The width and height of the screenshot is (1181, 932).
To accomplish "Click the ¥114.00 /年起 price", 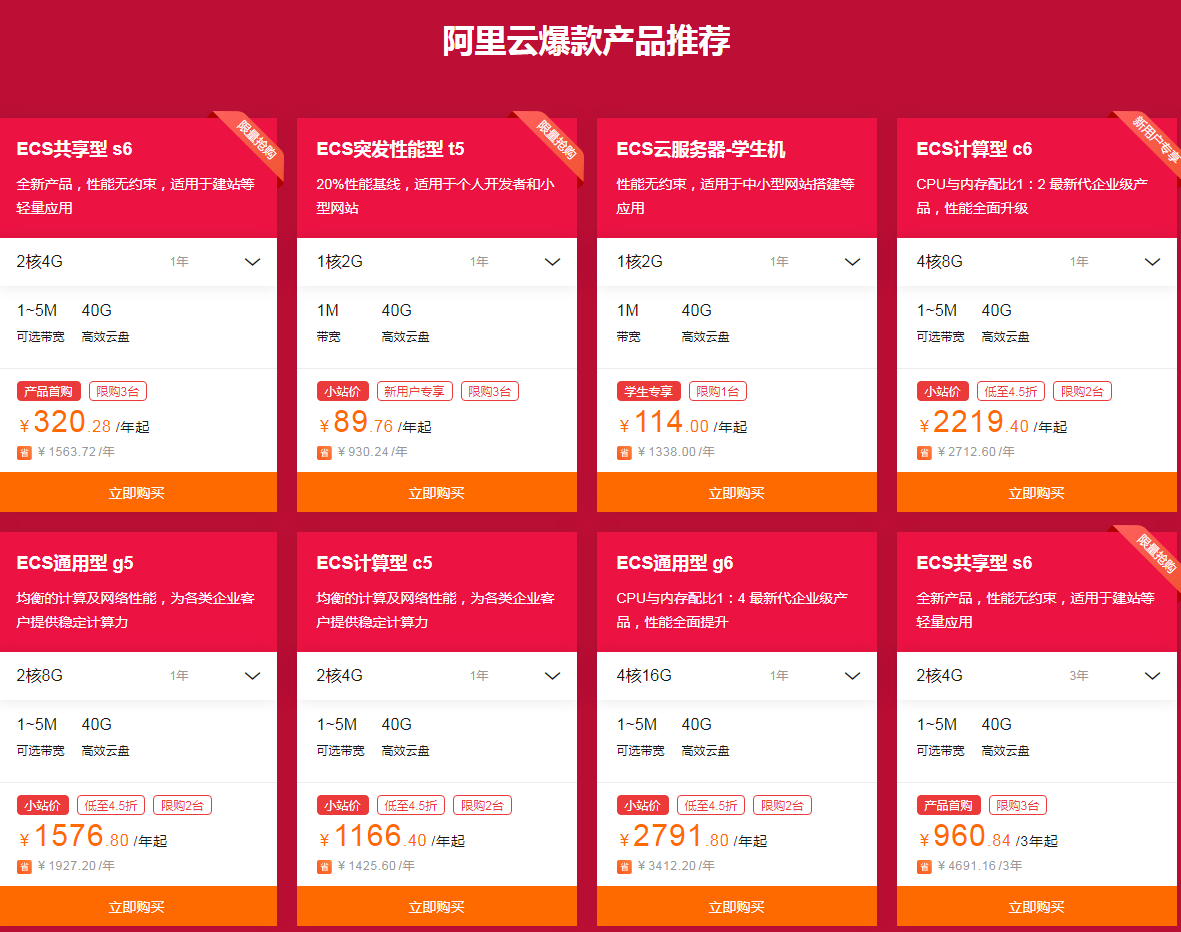I will 682,423.
